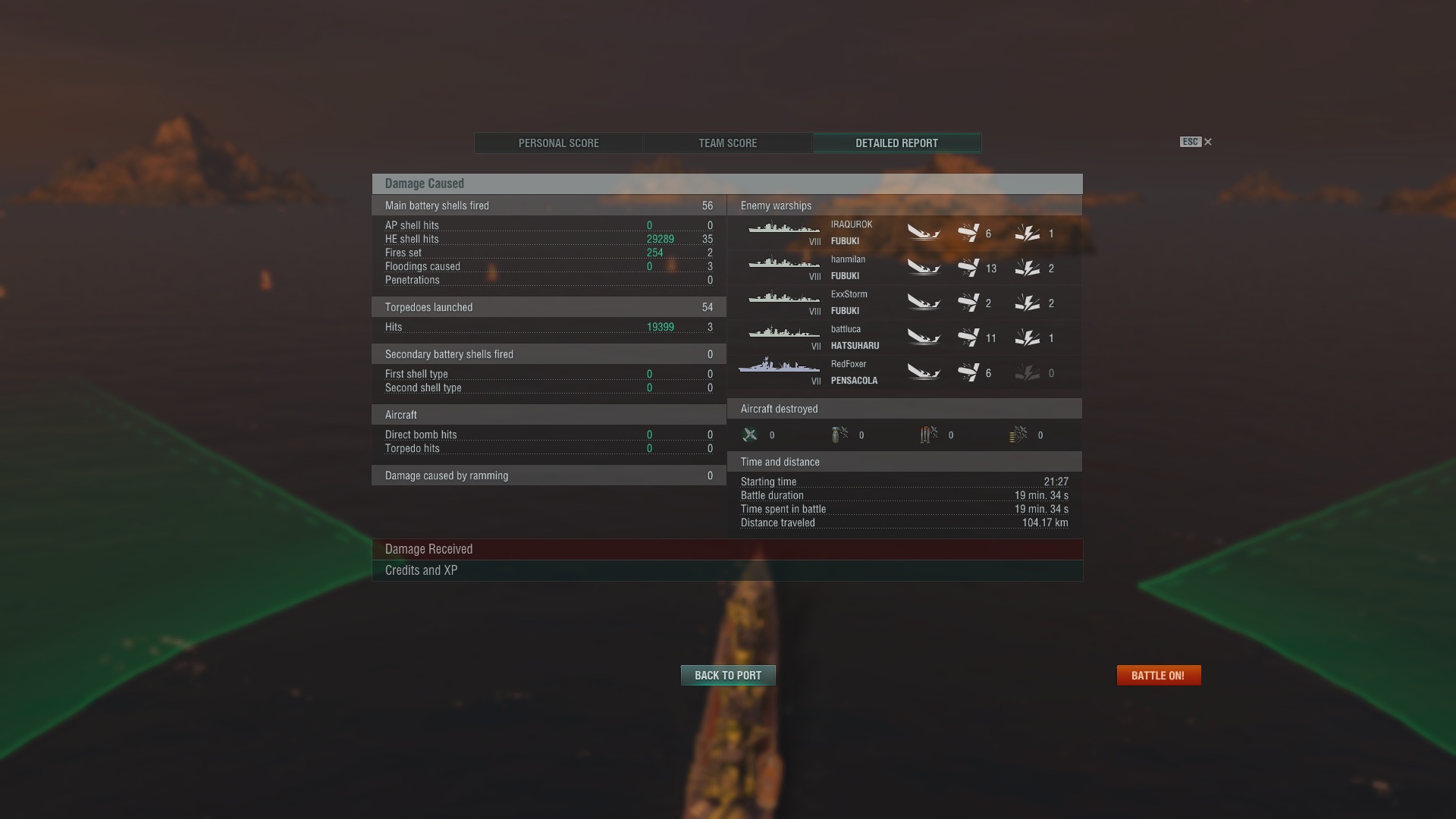Start another match with Battle On!
Image resolution: width=1456 pixels, height=819 pixels.
1159,675
